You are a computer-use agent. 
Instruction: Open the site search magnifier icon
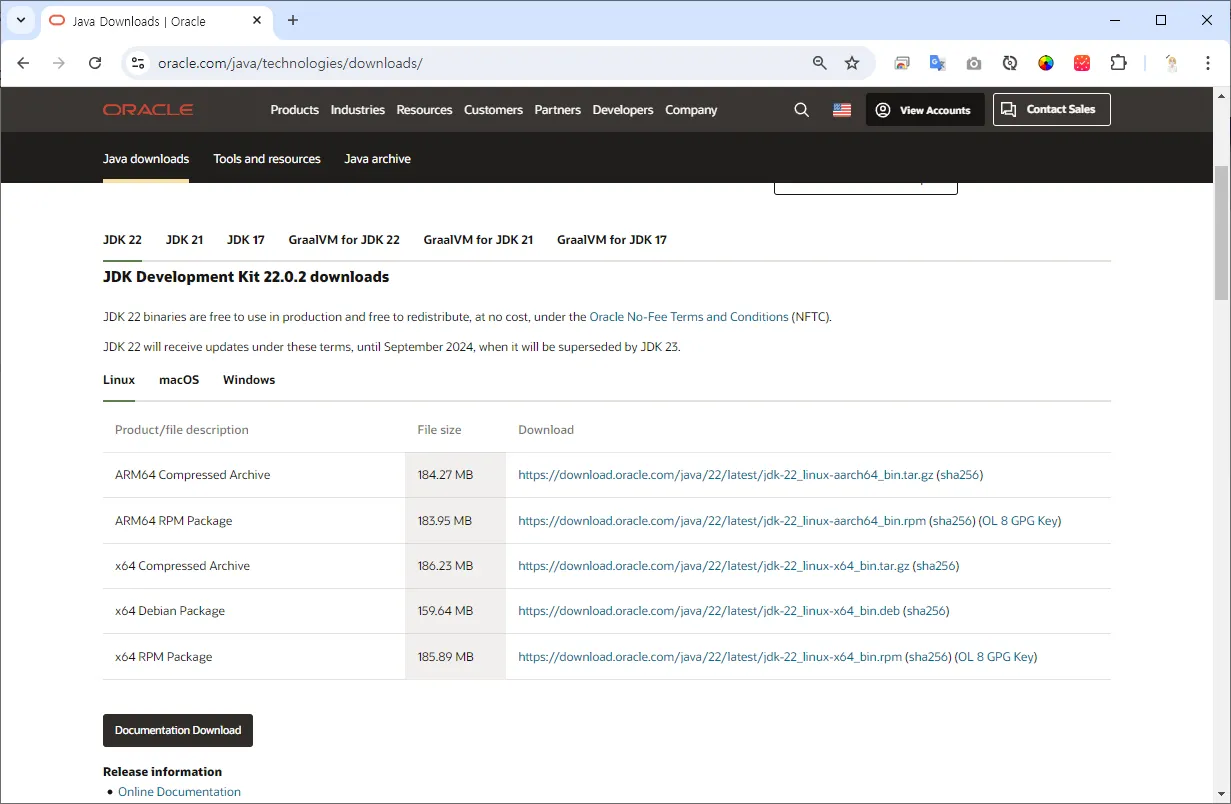pyautogui.click(x=801, y=110)
